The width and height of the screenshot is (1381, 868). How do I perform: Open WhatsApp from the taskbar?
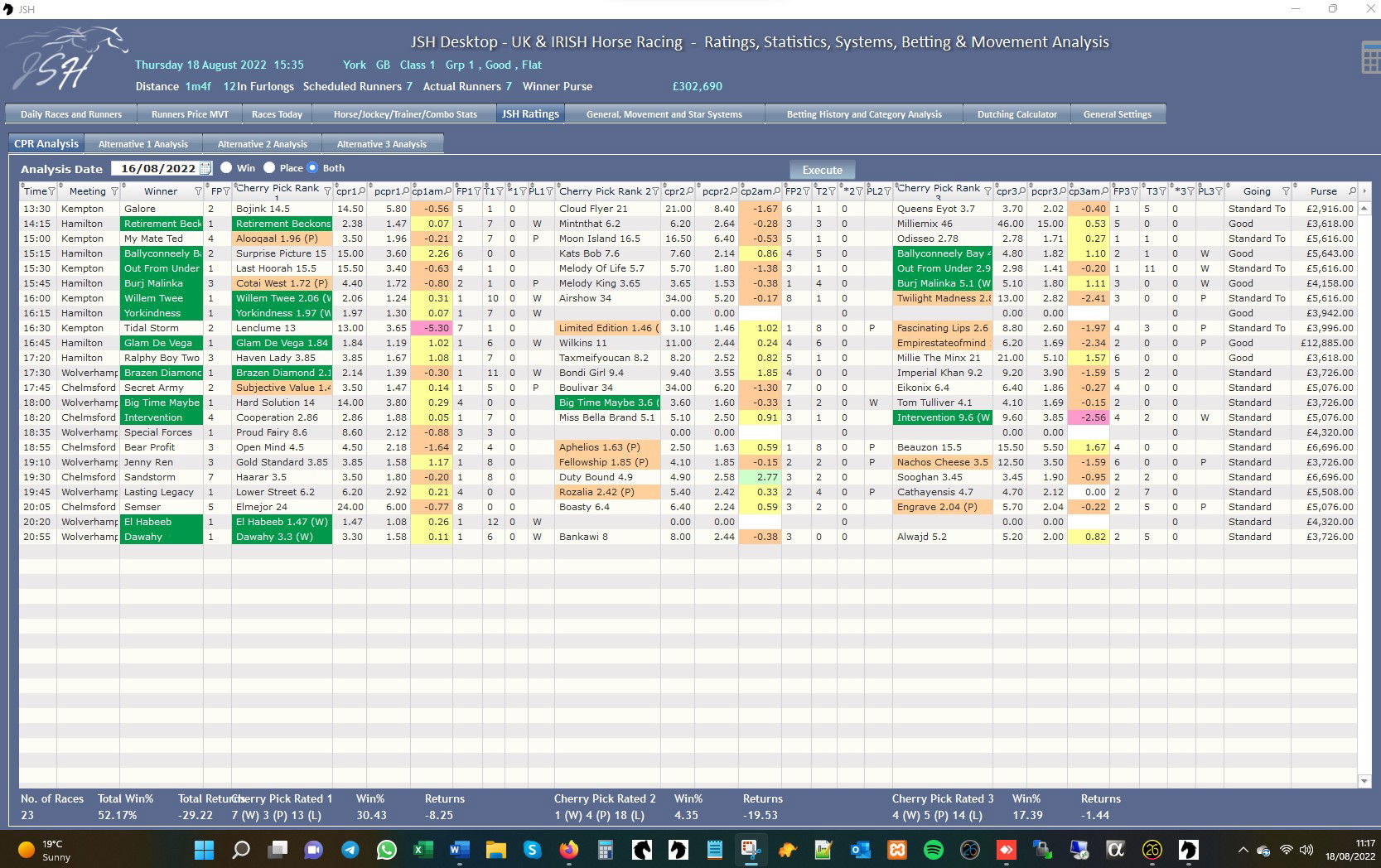[387, 850]
